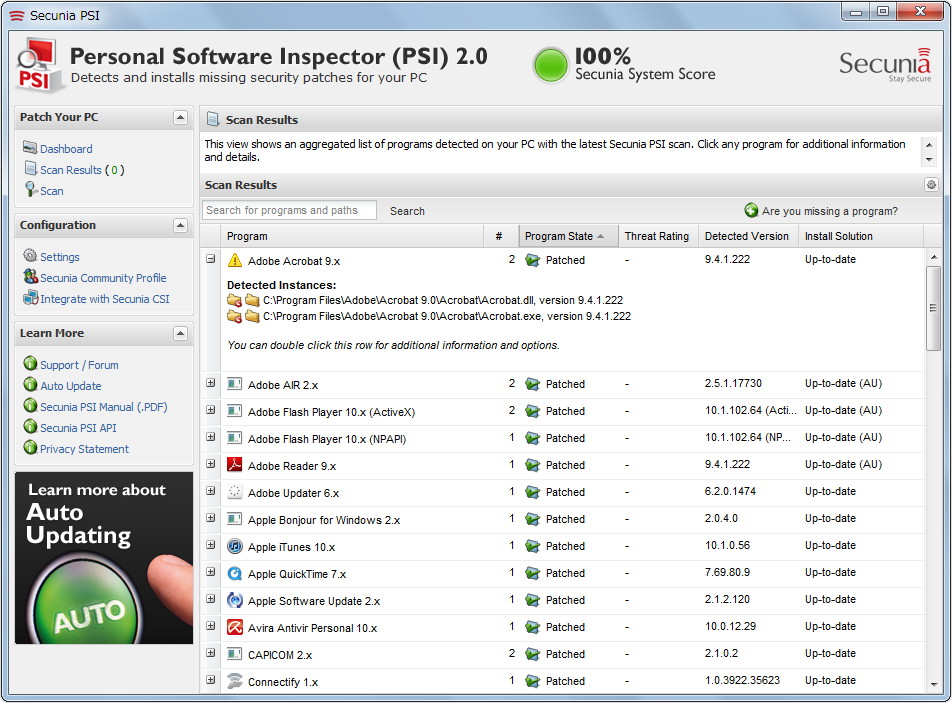
Task: Click the PSI logo in the header
Action: point(39,63)
